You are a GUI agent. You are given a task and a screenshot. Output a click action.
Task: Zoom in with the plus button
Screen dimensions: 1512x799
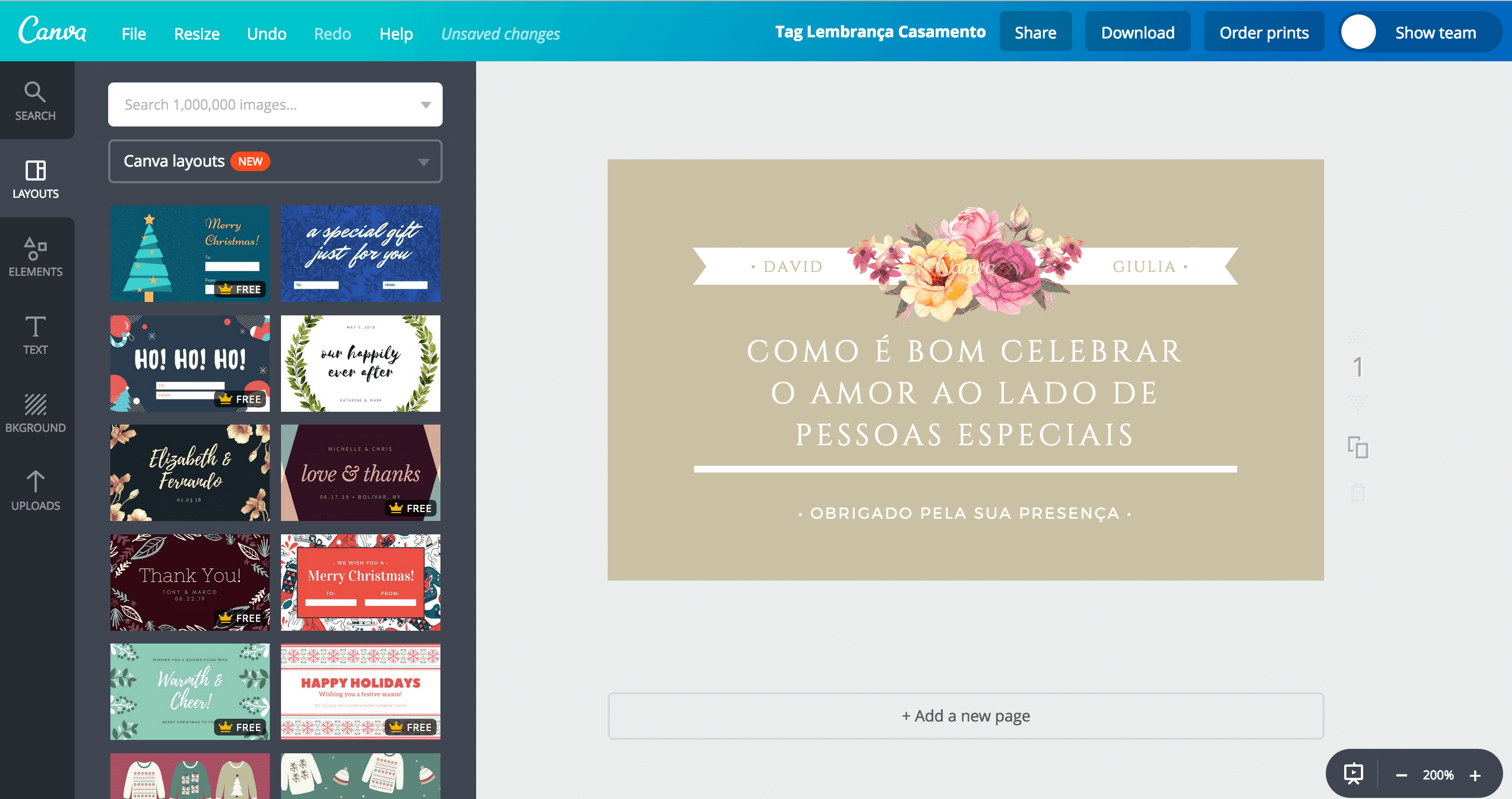click(x=1475, y=776)
